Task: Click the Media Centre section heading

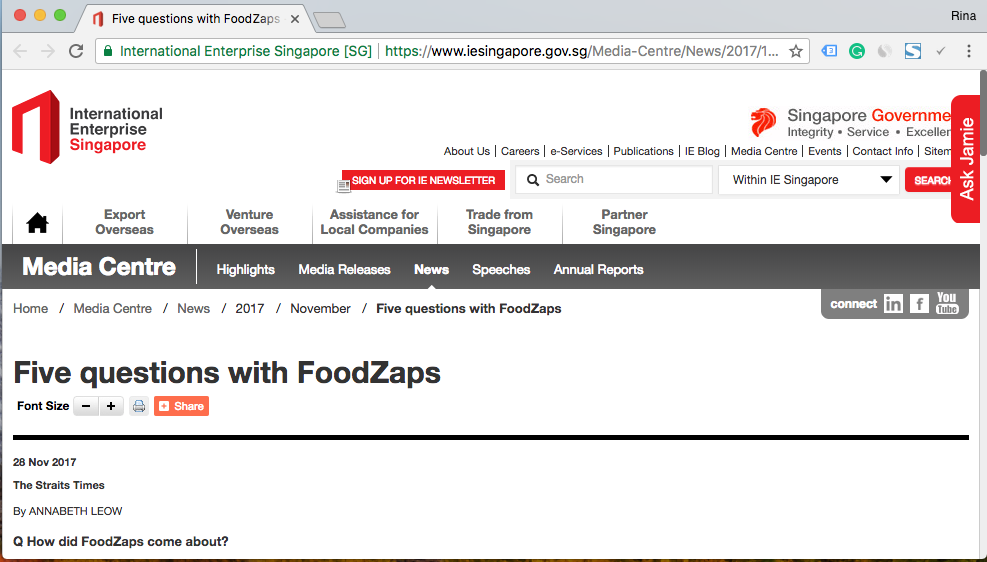Action: 99,267
